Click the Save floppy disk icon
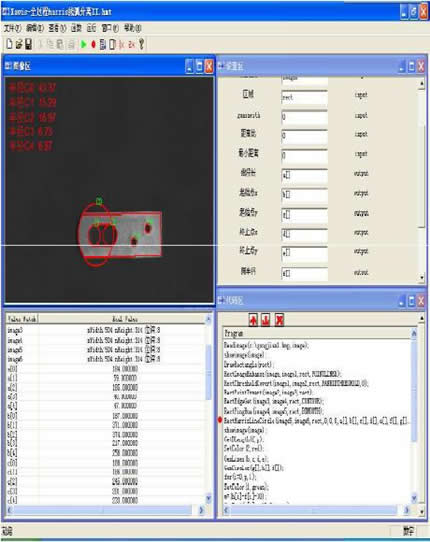Viewport: 430px width, 542px height. click(28, 44)
